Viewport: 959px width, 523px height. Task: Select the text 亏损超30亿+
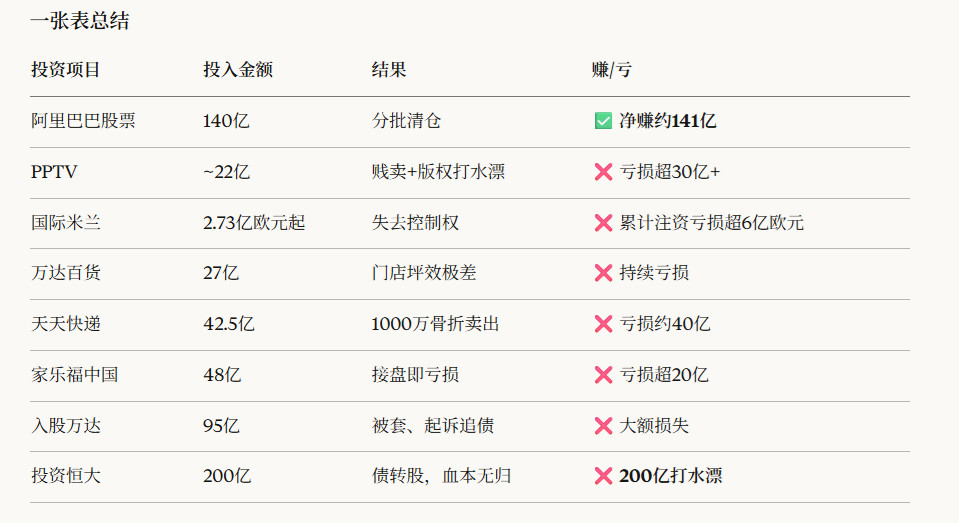(670, 172)
